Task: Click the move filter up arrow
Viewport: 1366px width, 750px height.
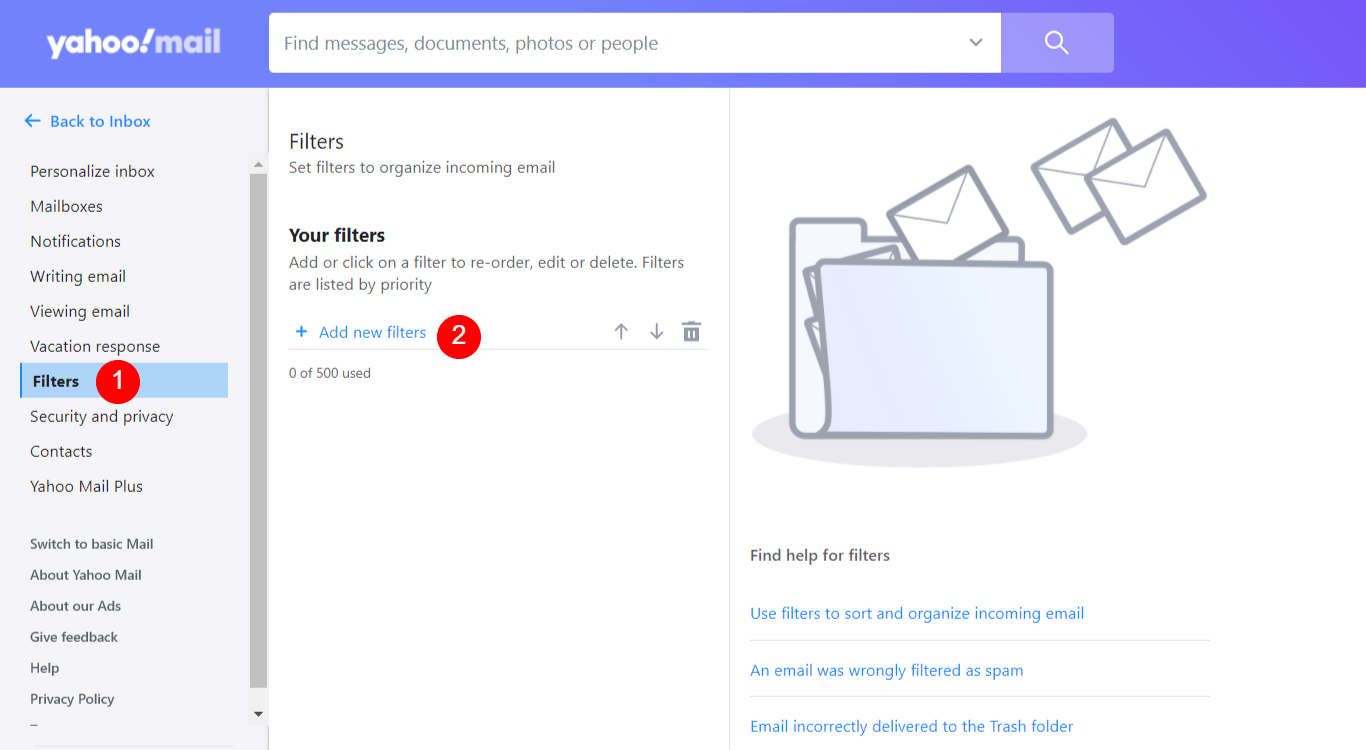Action: [x=621, y=332]
